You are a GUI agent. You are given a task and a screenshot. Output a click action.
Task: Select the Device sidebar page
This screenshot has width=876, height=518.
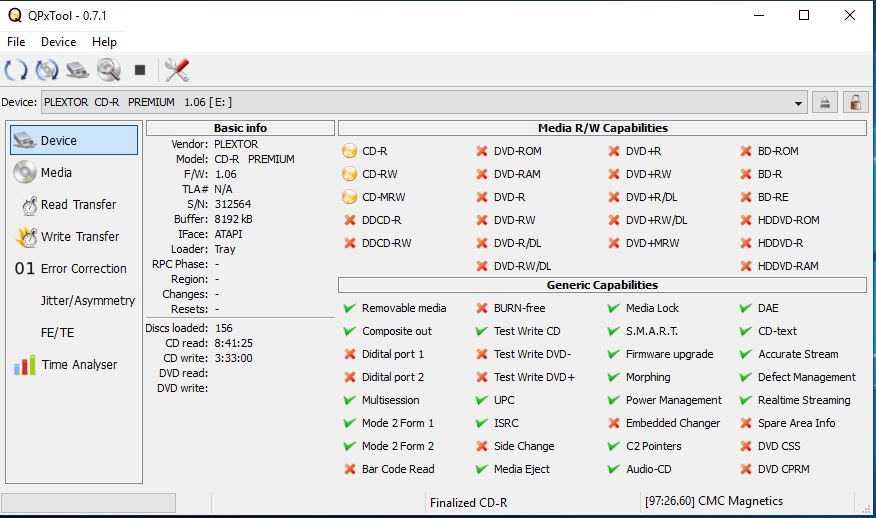(x=74, y=140)
